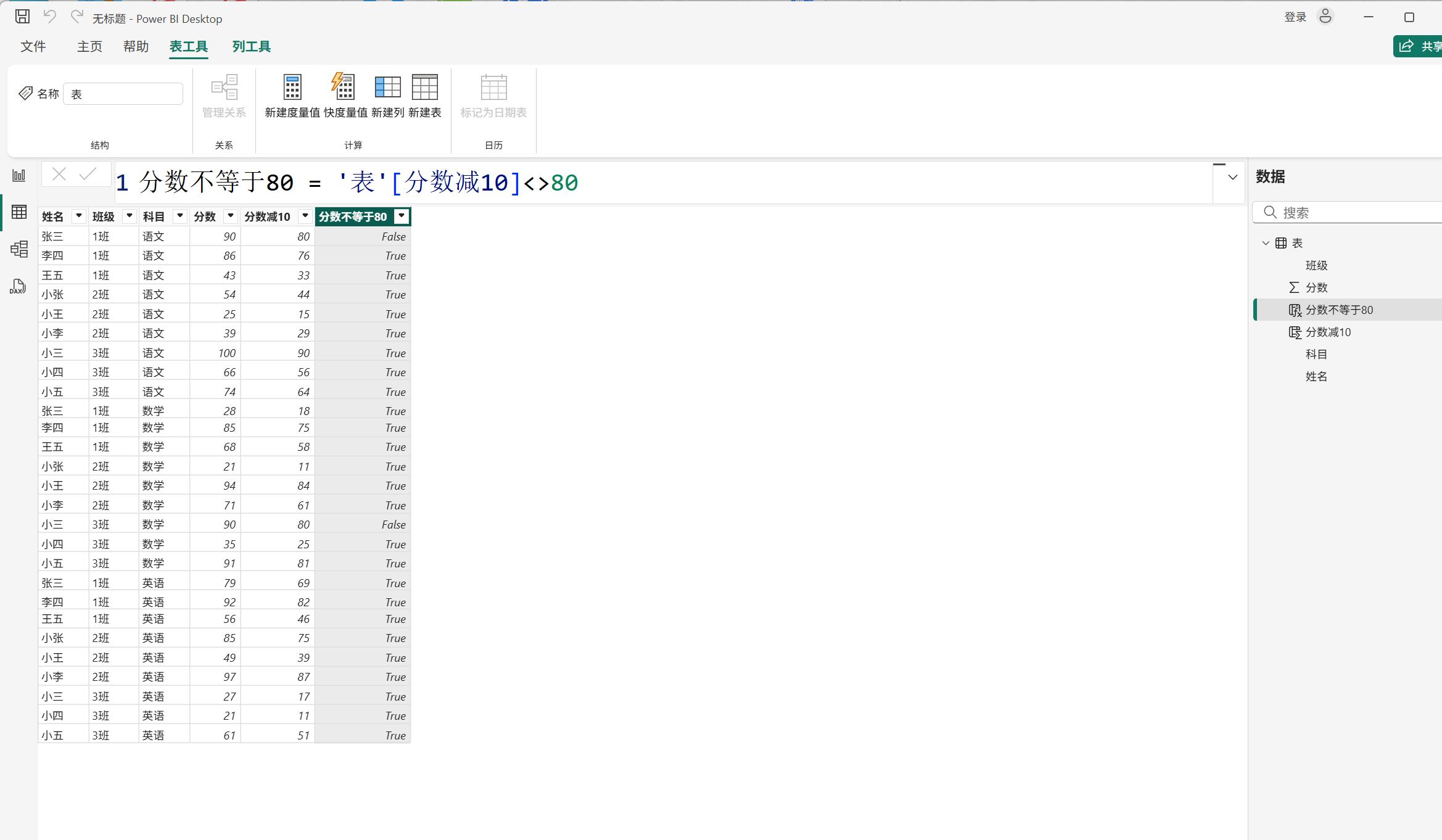This screenshot has width=1442, height=840.
Task: Open filter dropdown on 姓名 column
Action: click(x=78, y=216)
